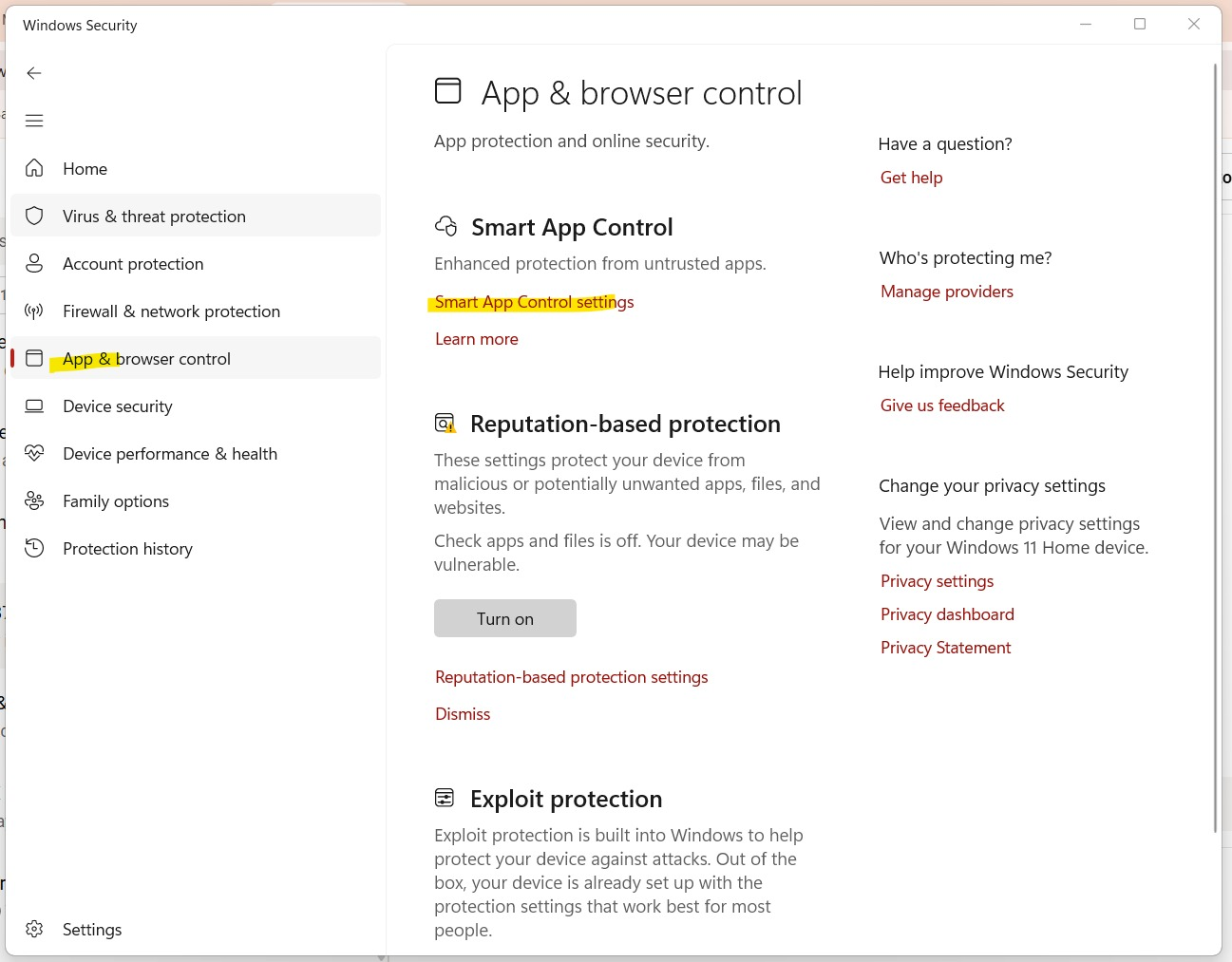Click the Firewall & network antenna icon
The height and width of the screenshot is (962, 1232).
pyautogui.click(x=34, y=311)
